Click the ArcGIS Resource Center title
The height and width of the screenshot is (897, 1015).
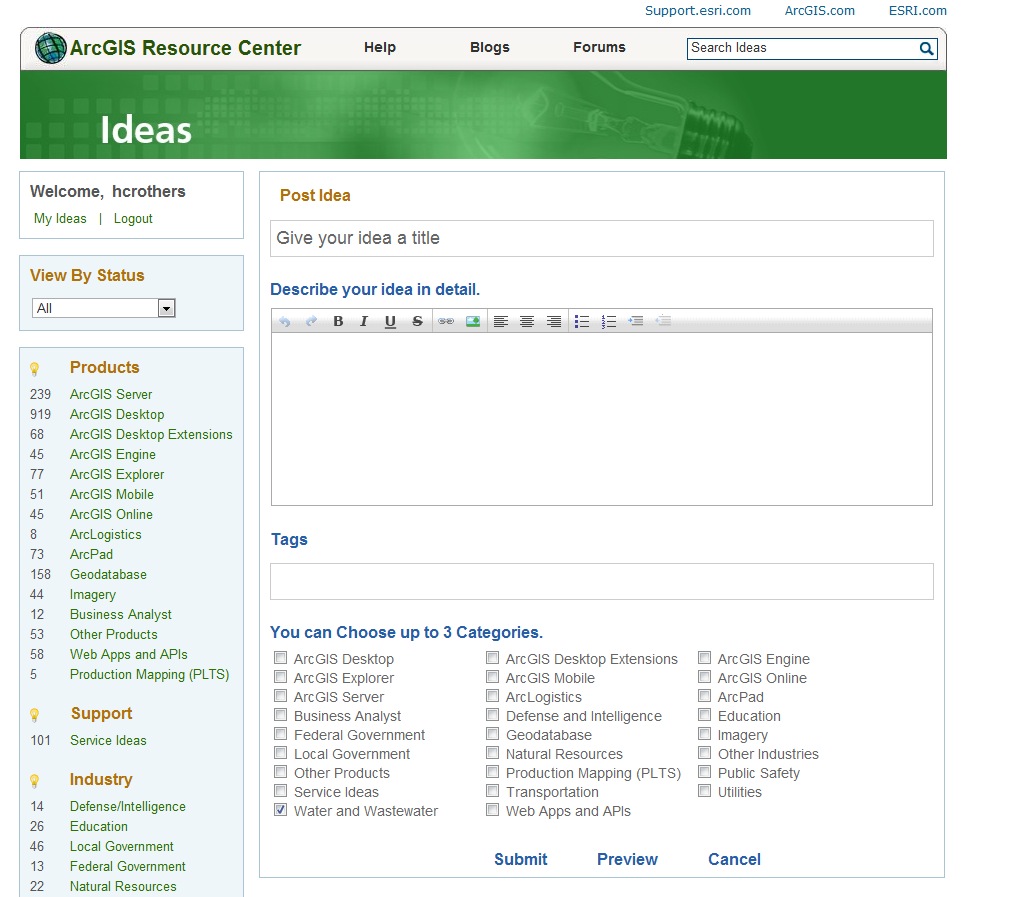(x=185, y=48)
